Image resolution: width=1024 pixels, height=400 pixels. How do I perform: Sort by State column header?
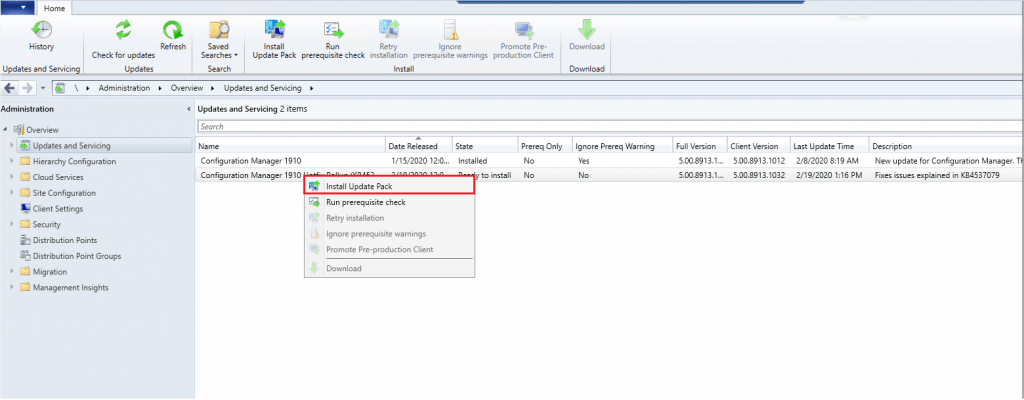485,146
